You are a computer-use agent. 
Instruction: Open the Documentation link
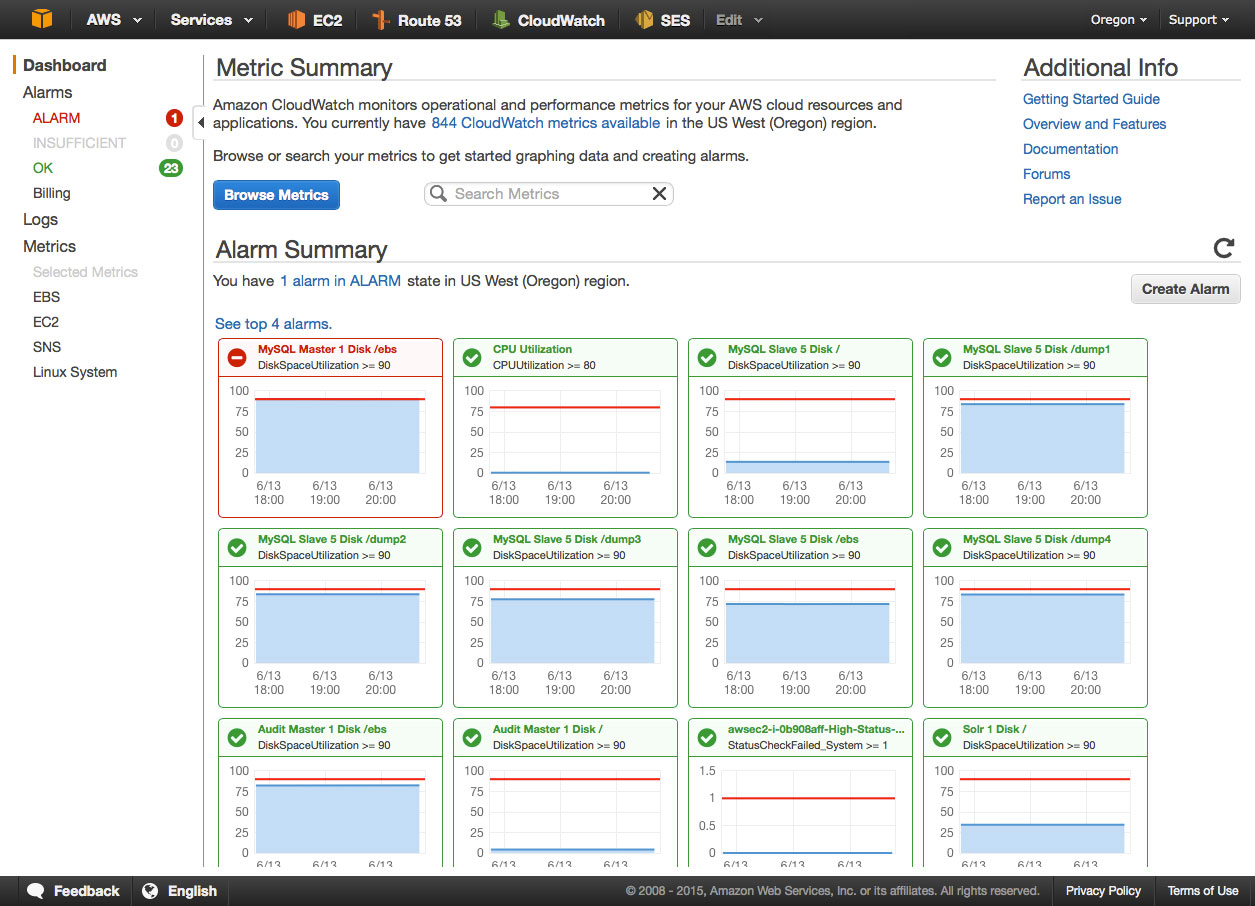coord(1070,149)
